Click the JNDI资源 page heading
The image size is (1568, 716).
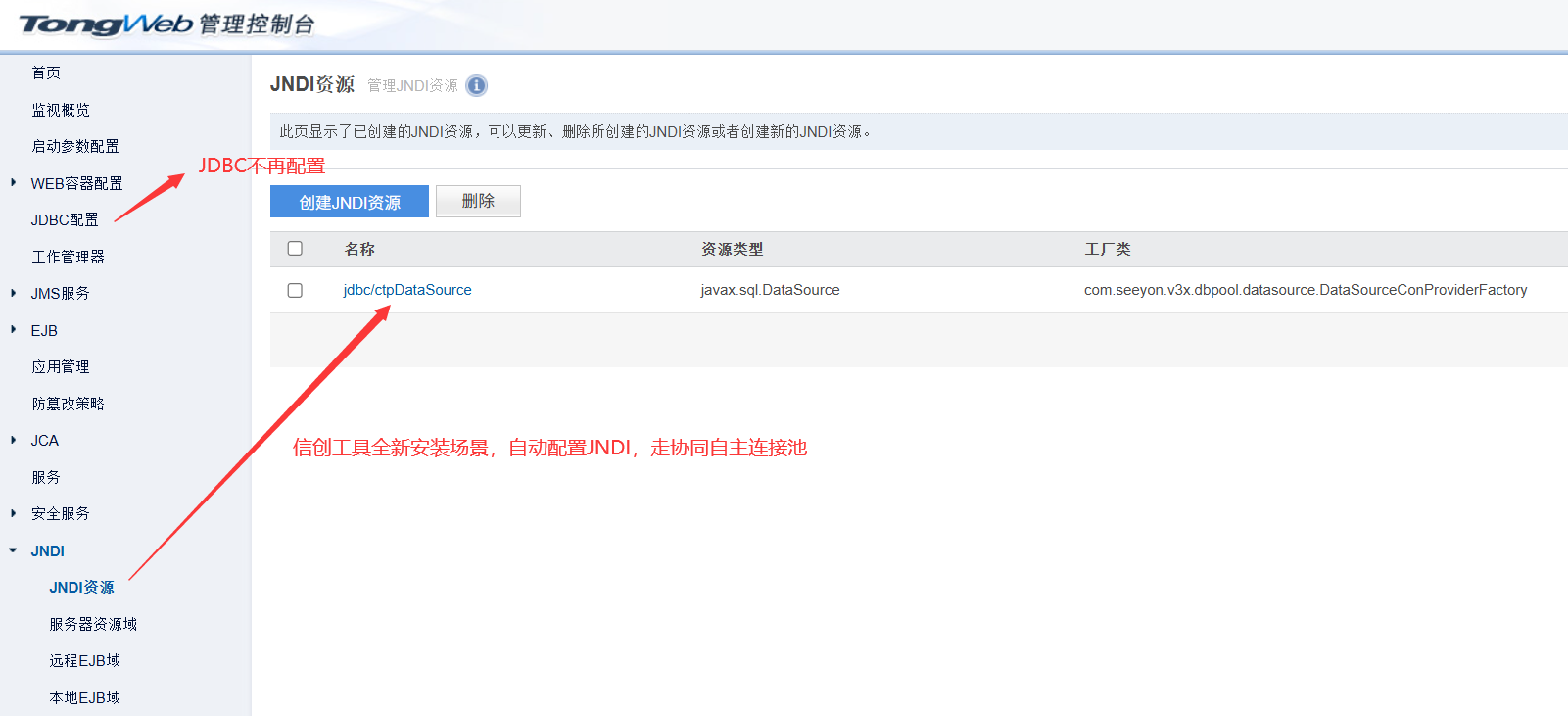312,84
